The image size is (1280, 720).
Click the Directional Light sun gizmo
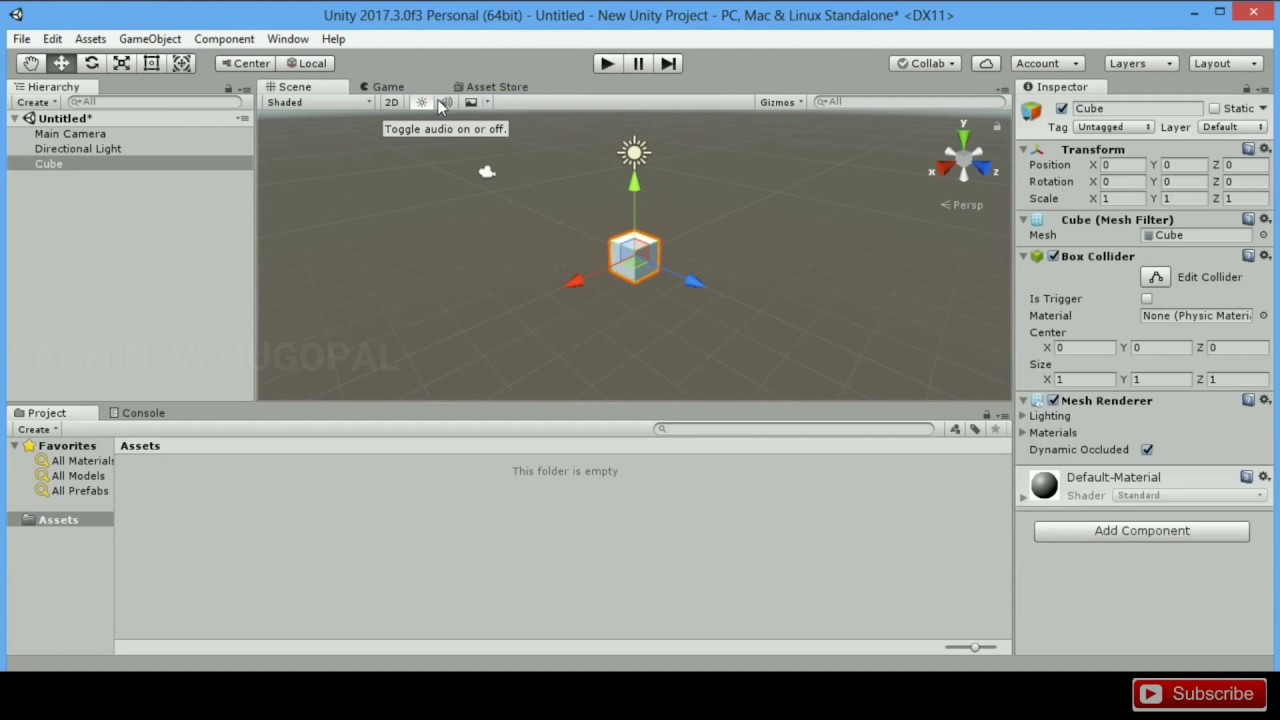634,153
